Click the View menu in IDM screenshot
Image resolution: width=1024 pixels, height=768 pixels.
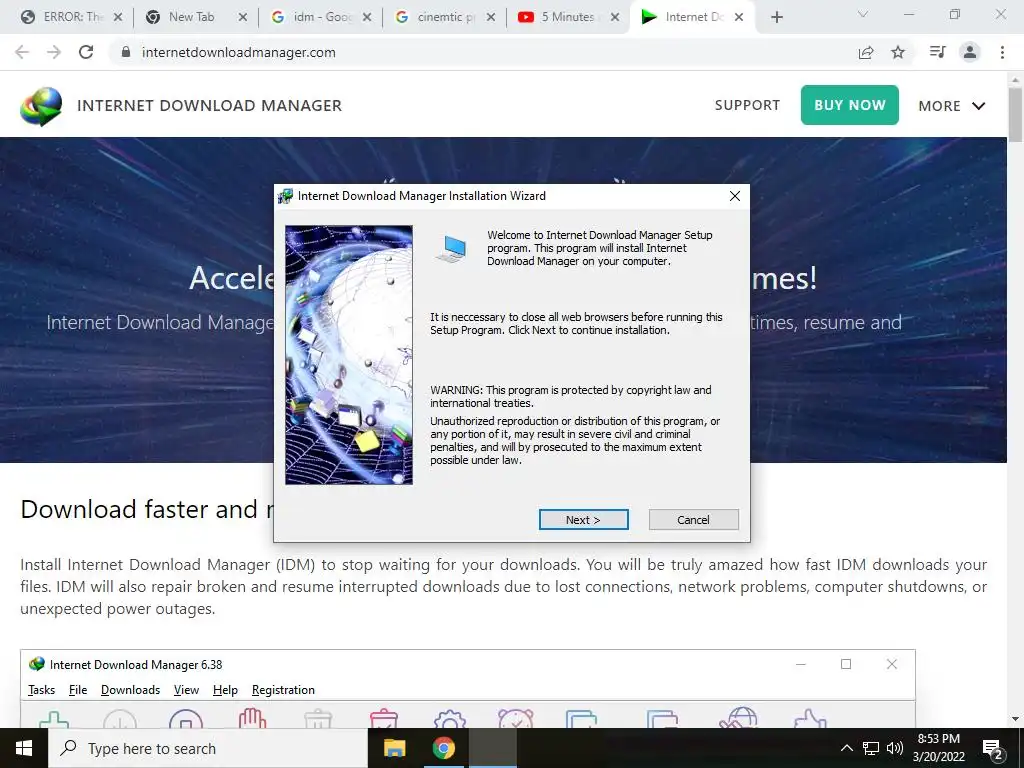pyautogui.click(x=186, y=690)
